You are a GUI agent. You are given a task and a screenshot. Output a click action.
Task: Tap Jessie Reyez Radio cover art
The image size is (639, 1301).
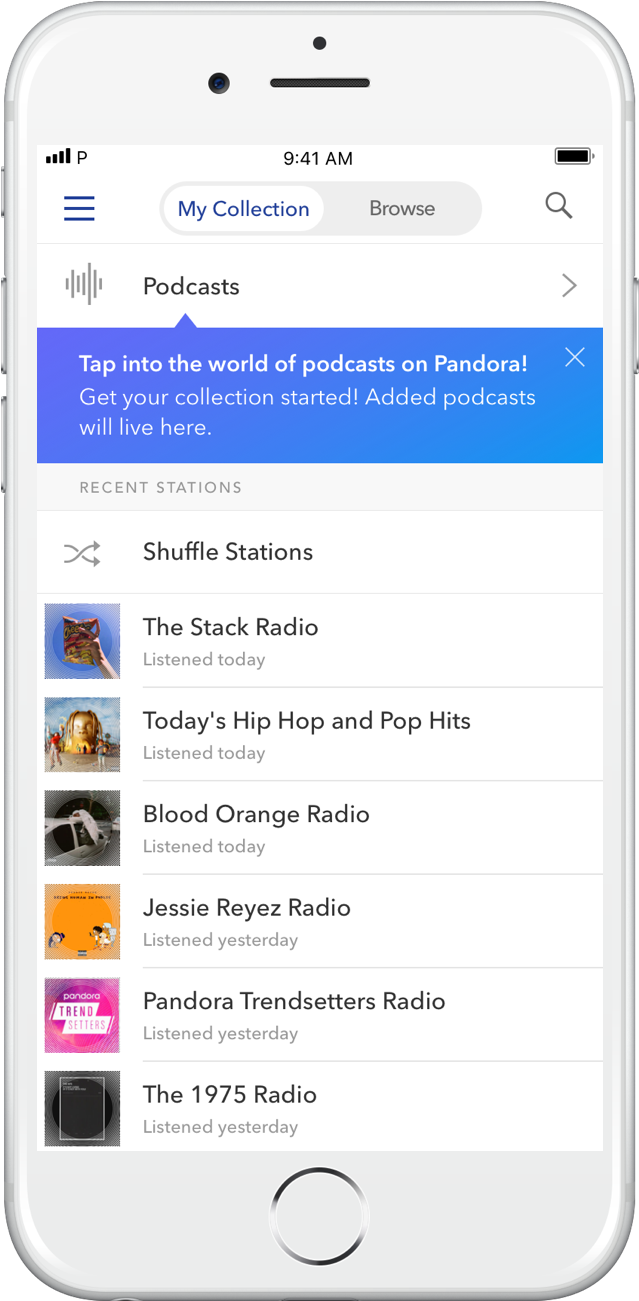(82, 921)
